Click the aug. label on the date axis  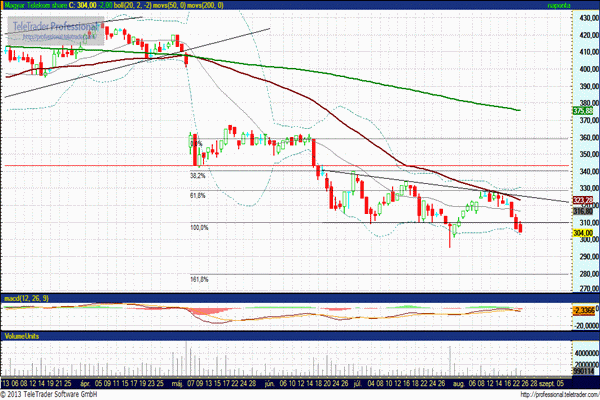[458, 384]
